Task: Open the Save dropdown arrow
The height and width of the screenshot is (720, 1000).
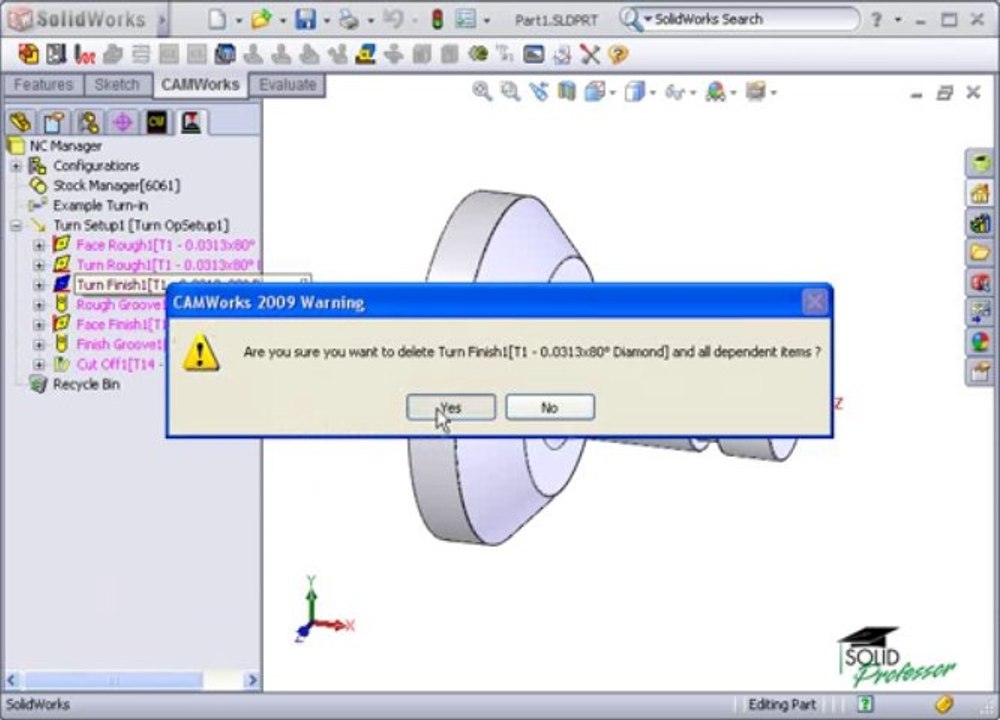Action: (x=327, y=21)
